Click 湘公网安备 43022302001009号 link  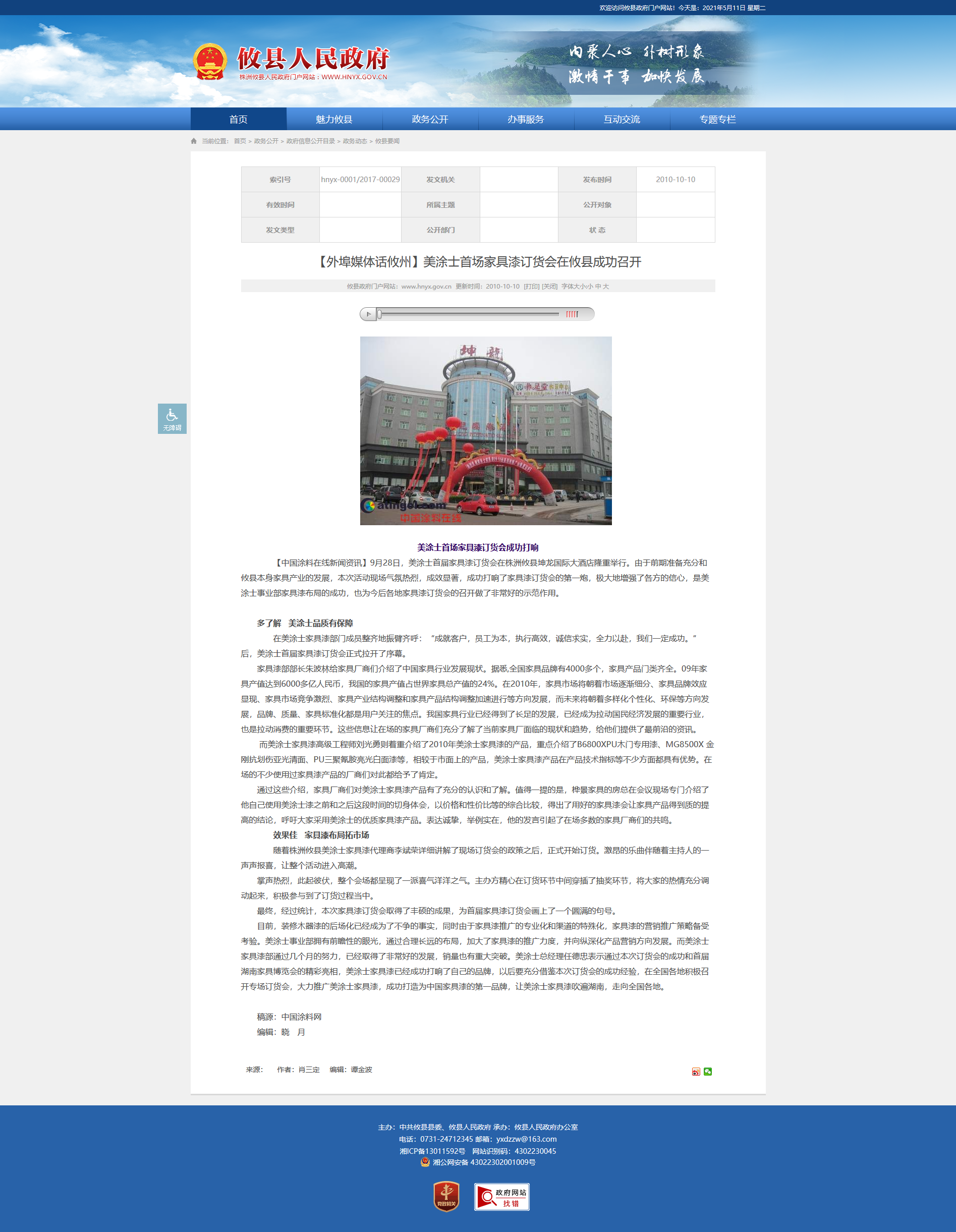[484, 1162]
